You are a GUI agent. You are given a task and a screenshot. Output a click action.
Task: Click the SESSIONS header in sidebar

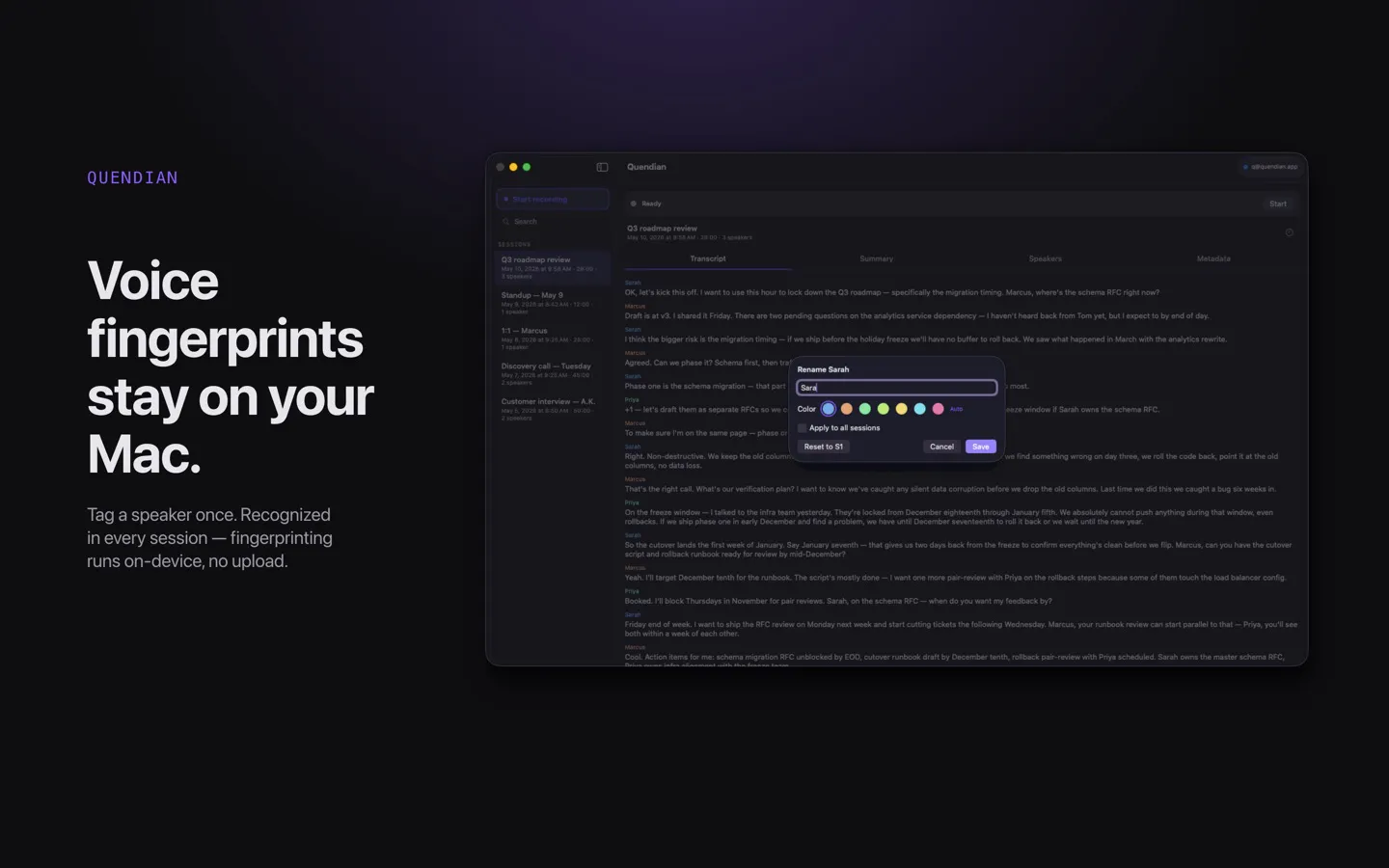tap(514, 245)
